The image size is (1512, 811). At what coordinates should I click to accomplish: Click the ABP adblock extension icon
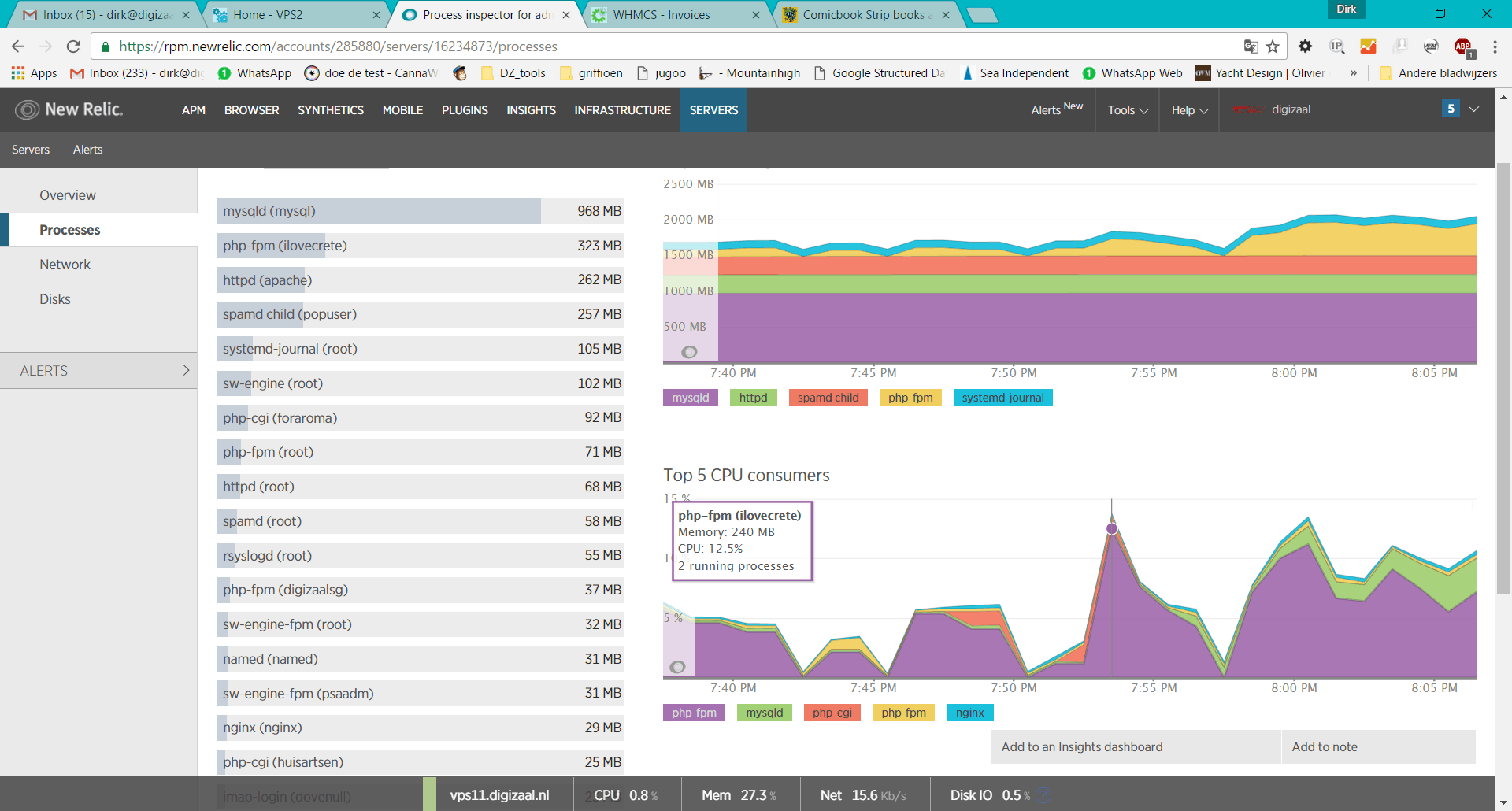[1464, 47]
